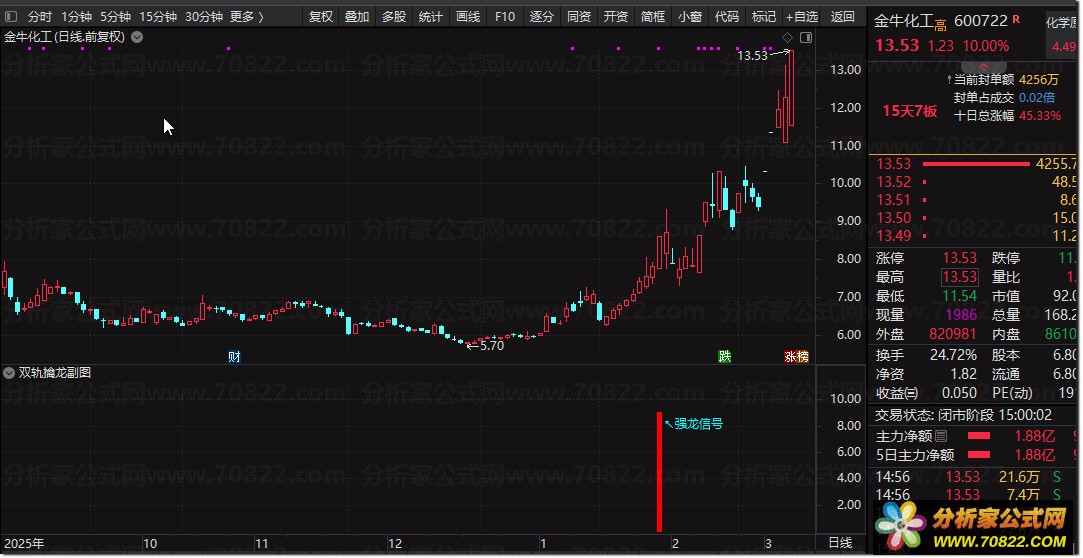
Task: Click the orange 高 badge next to 金牛化工
Action: [x=940, y=26]
